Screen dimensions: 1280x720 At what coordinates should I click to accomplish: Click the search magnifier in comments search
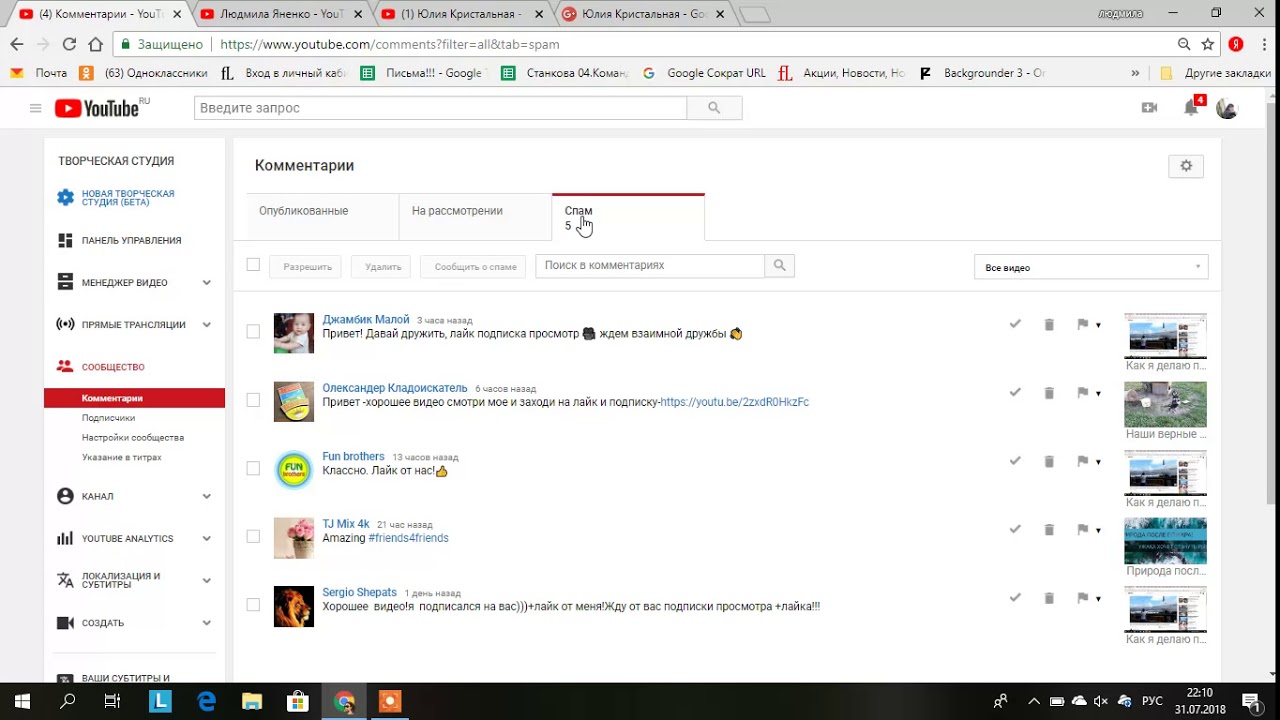779,265
